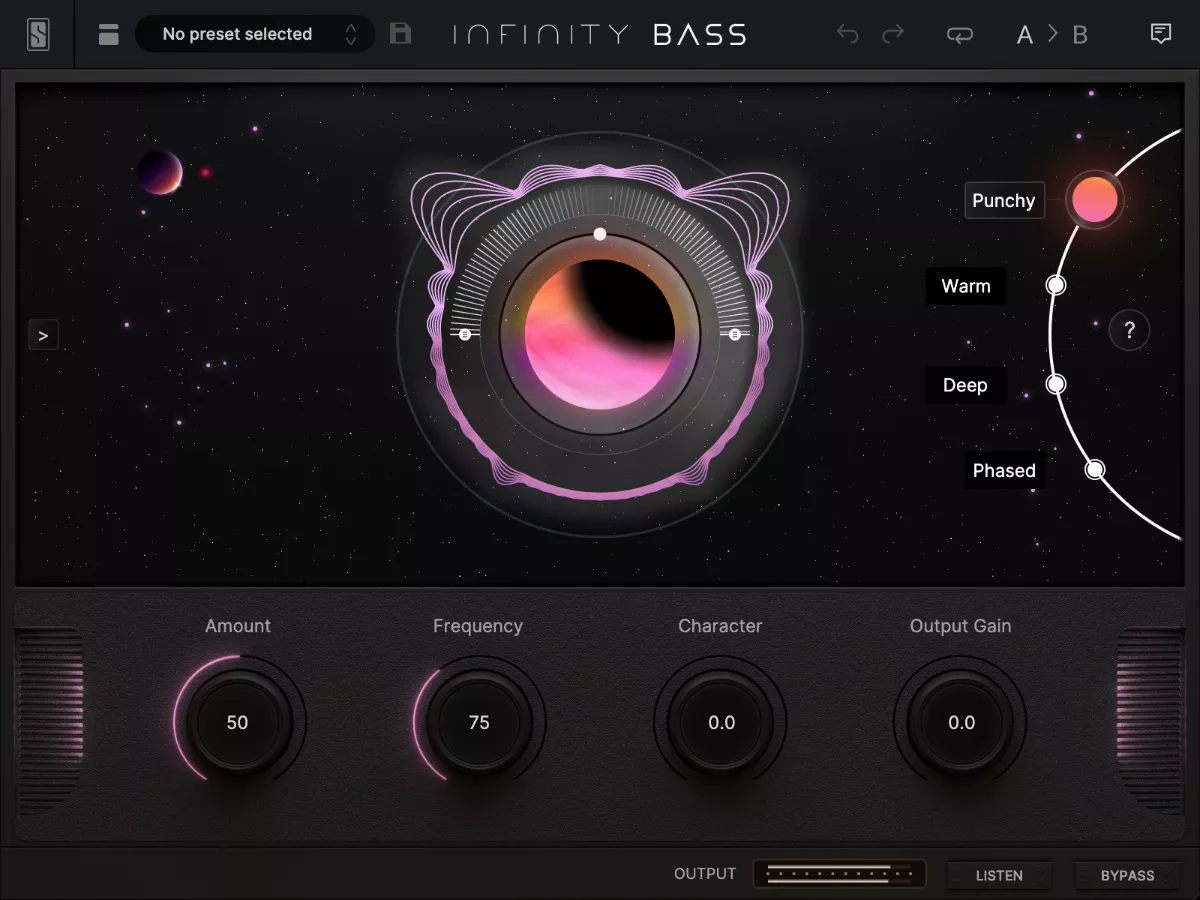Redo the last change
Viewport: 1200px width, 900px height.
click(x=895, y=33)
